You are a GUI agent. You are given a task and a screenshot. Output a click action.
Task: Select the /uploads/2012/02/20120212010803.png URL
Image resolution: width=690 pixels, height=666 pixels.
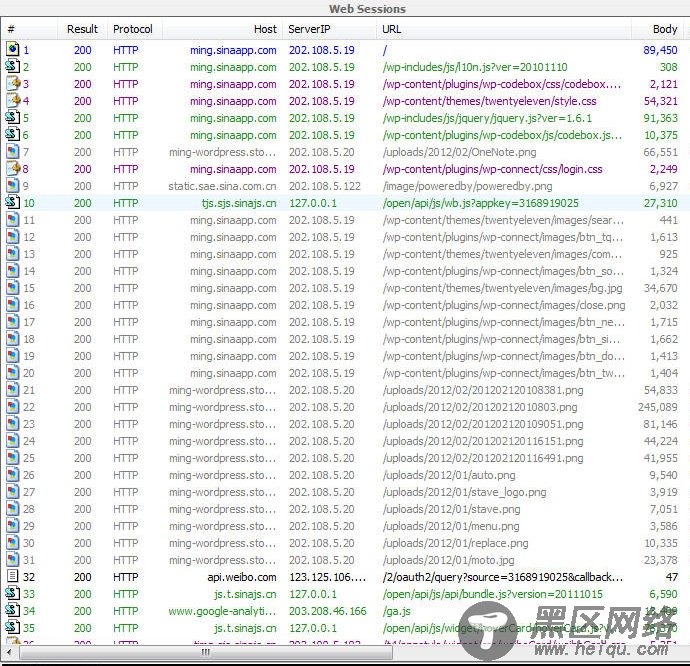point(480,407)
